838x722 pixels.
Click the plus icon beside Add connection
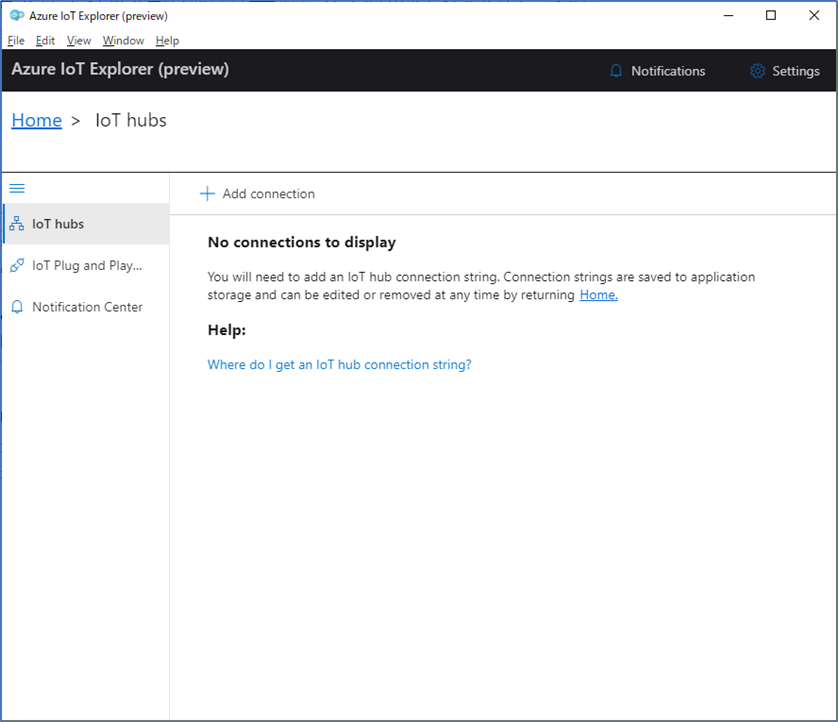click(208, 193)
